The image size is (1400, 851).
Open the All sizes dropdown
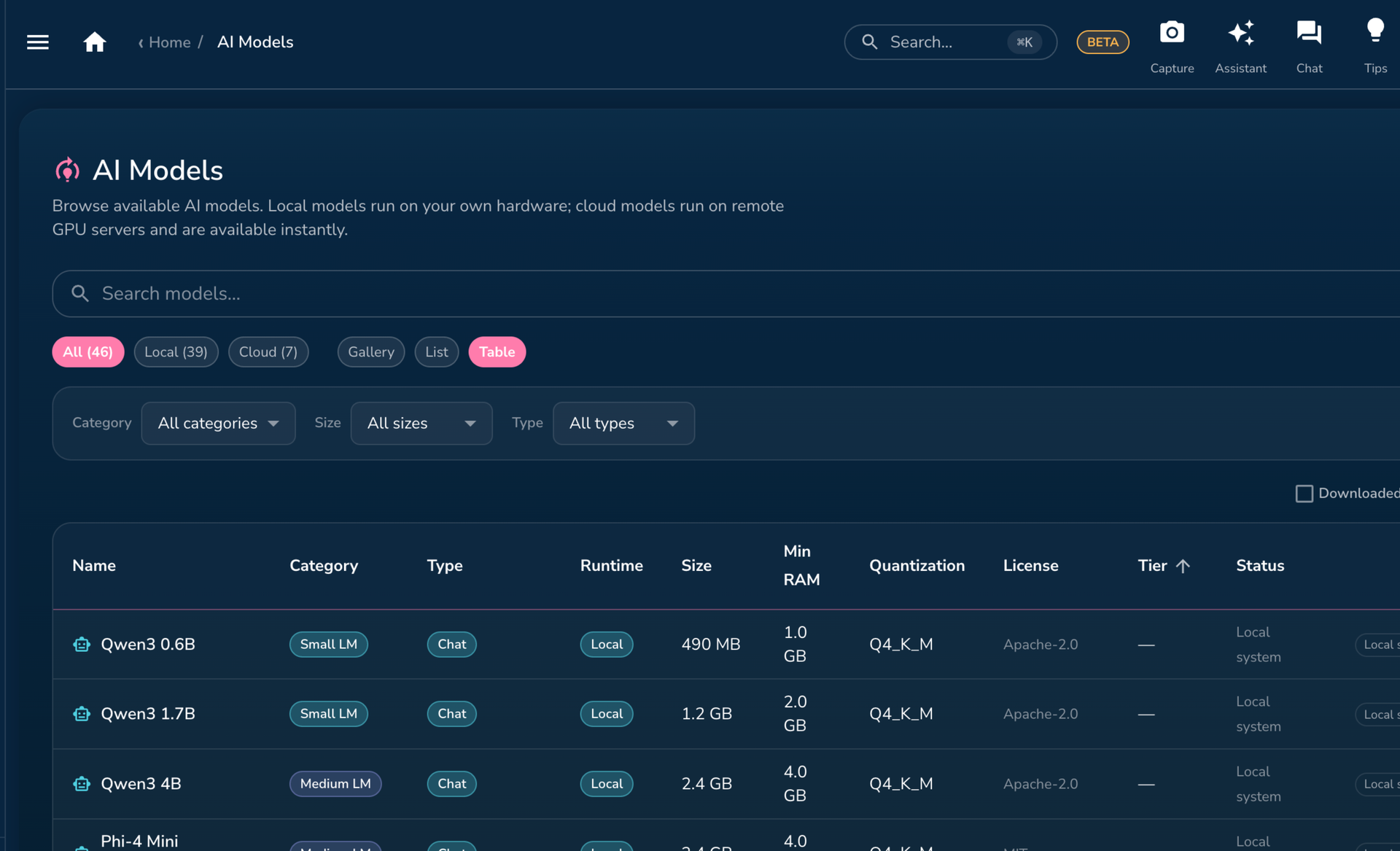421,423
